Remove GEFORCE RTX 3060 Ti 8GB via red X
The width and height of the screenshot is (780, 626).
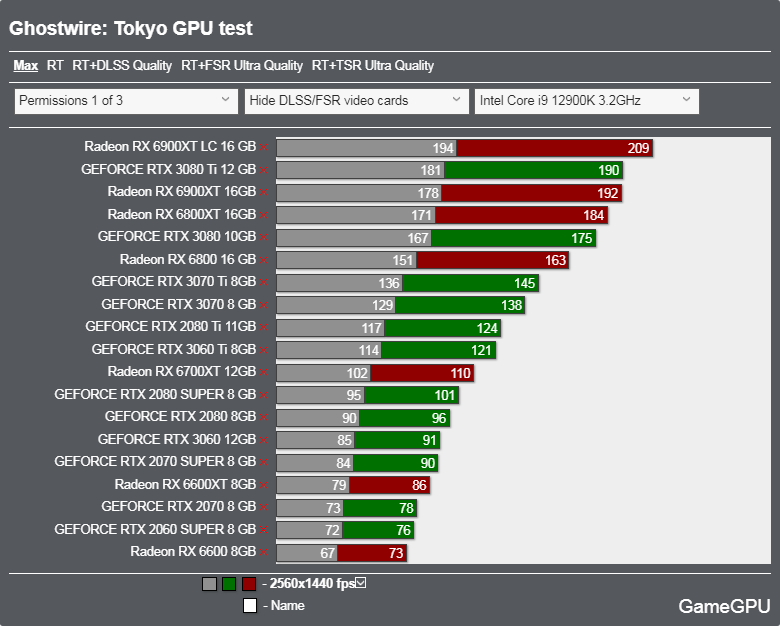(x=264, y=350)
